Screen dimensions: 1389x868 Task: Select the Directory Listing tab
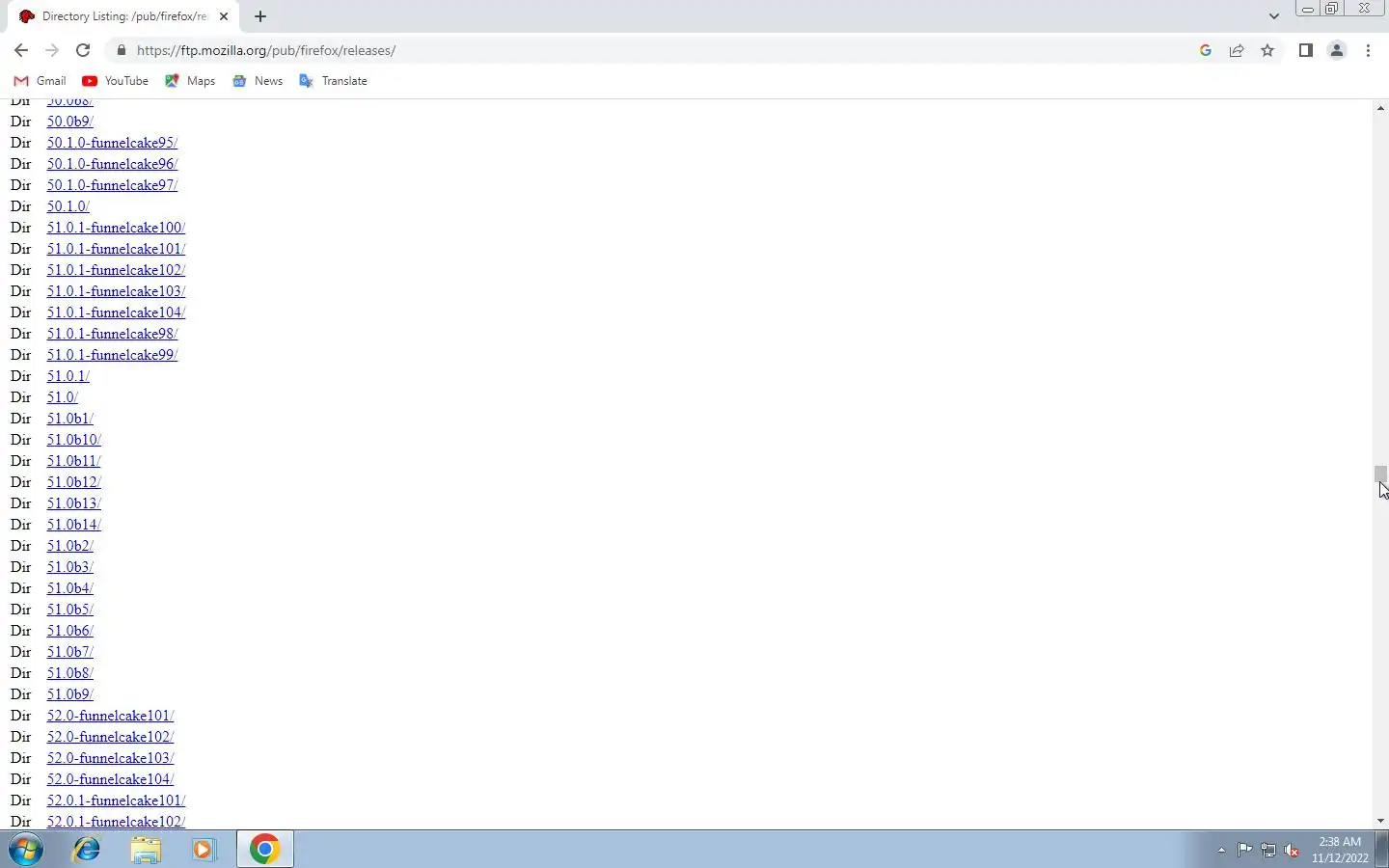(123, 16)
